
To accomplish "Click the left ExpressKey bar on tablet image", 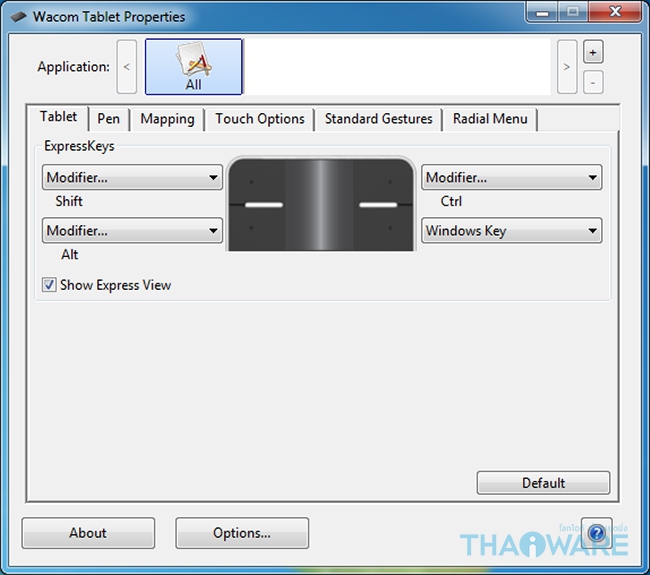I will (x=264, y=205).
